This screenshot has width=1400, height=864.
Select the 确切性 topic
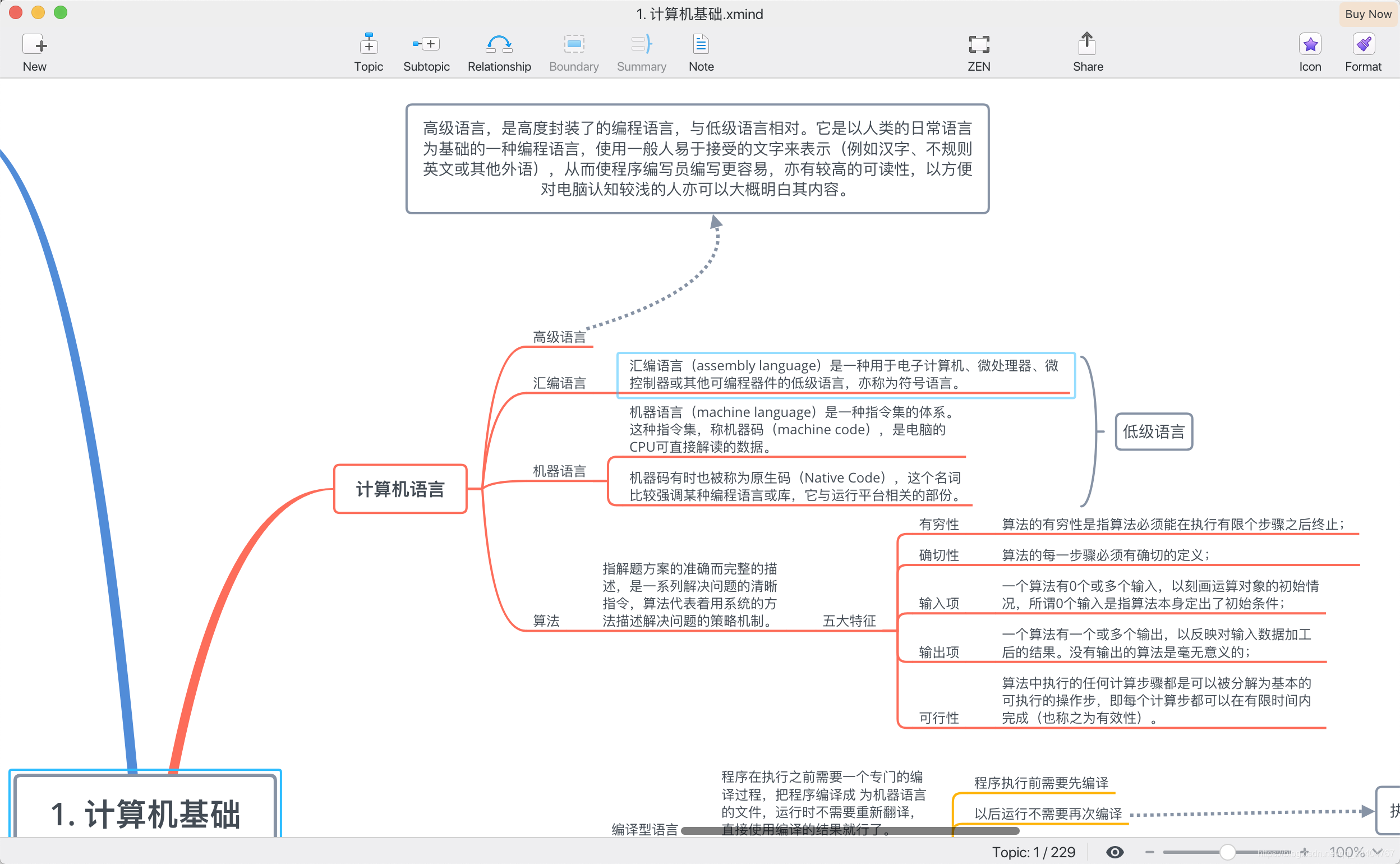938,555
